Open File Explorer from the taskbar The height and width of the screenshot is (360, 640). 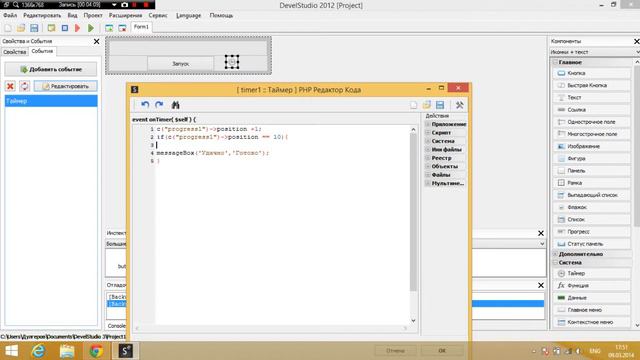point(67,351)
